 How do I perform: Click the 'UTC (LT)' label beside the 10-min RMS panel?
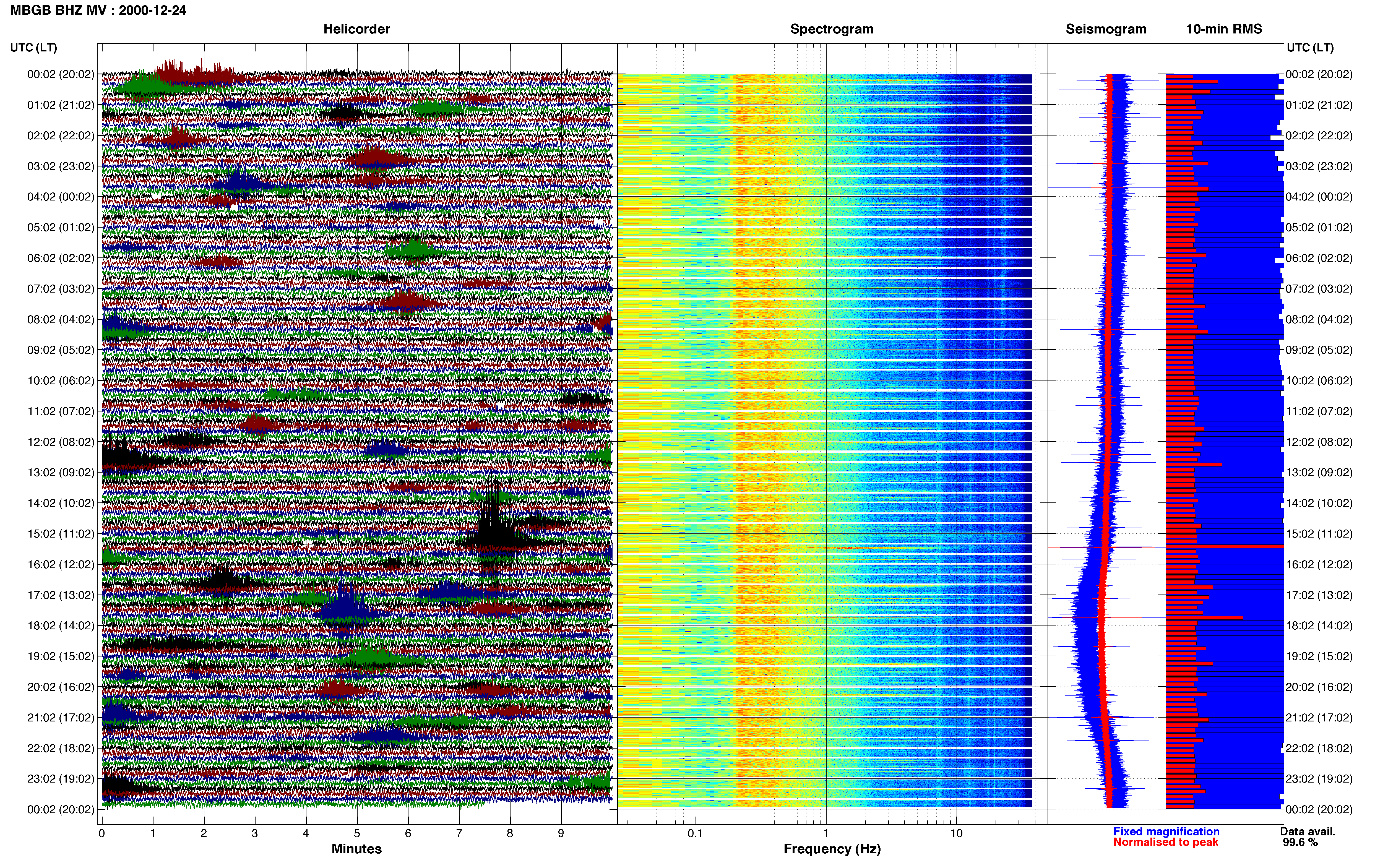1310,47
